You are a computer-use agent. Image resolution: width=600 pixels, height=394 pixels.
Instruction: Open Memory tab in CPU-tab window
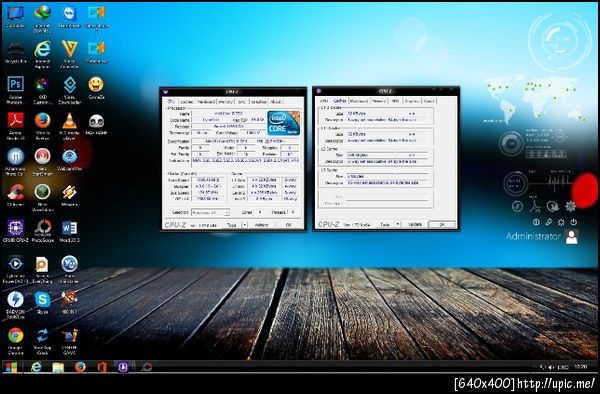225,102
